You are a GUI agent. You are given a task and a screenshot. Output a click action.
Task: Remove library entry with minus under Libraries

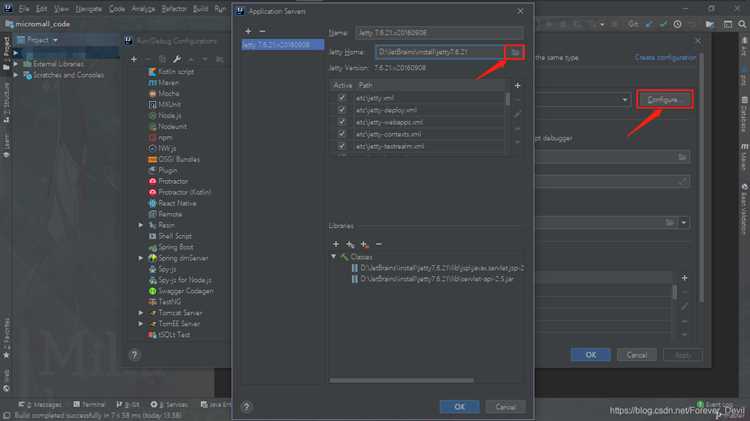379,244
